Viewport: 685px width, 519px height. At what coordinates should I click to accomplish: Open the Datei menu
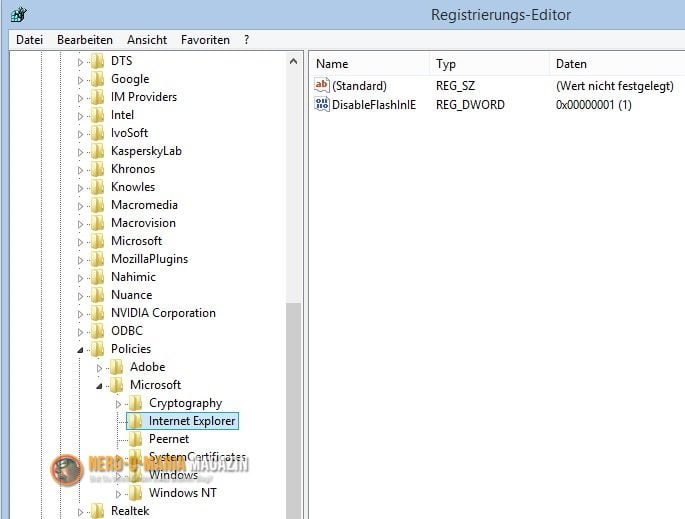tap(29, 40)
